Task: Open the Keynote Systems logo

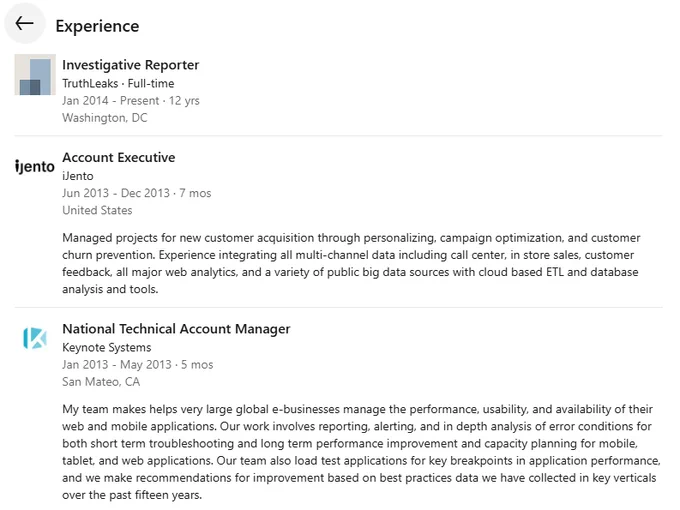Action: (35, 338)
